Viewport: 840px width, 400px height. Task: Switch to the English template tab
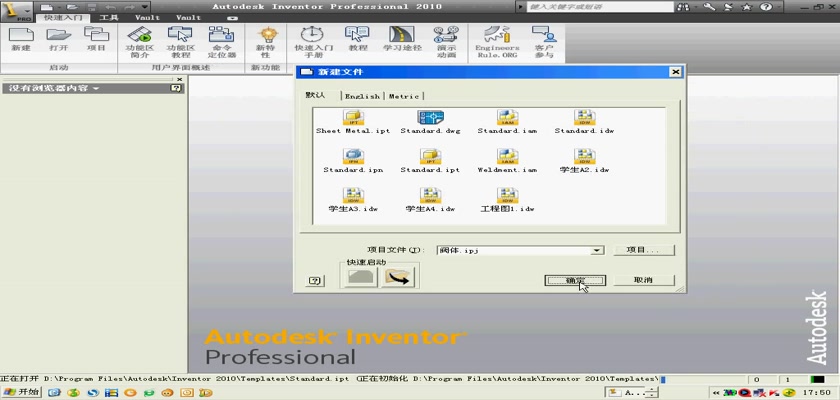[x=362, y=96]
